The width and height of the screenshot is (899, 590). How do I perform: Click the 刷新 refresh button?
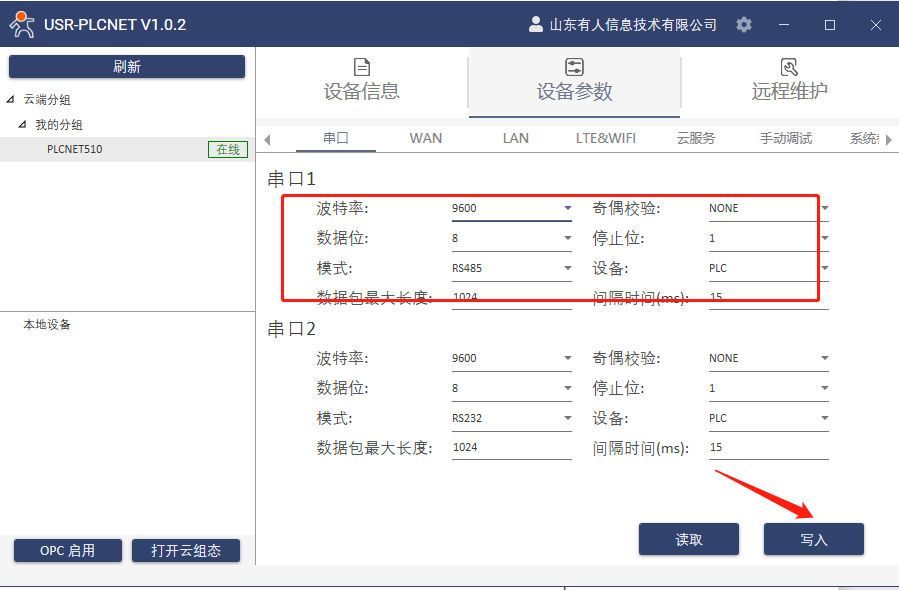(127, 67)
